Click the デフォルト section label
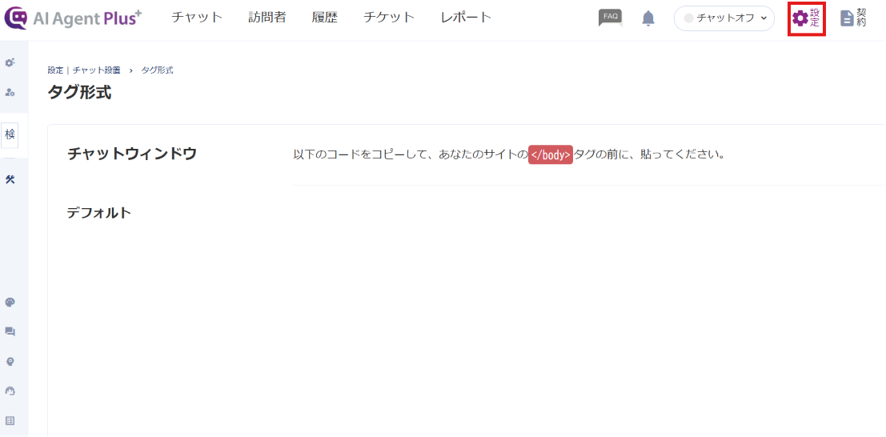The width and height of the screenshot is (886, 437). coord(99,213)
